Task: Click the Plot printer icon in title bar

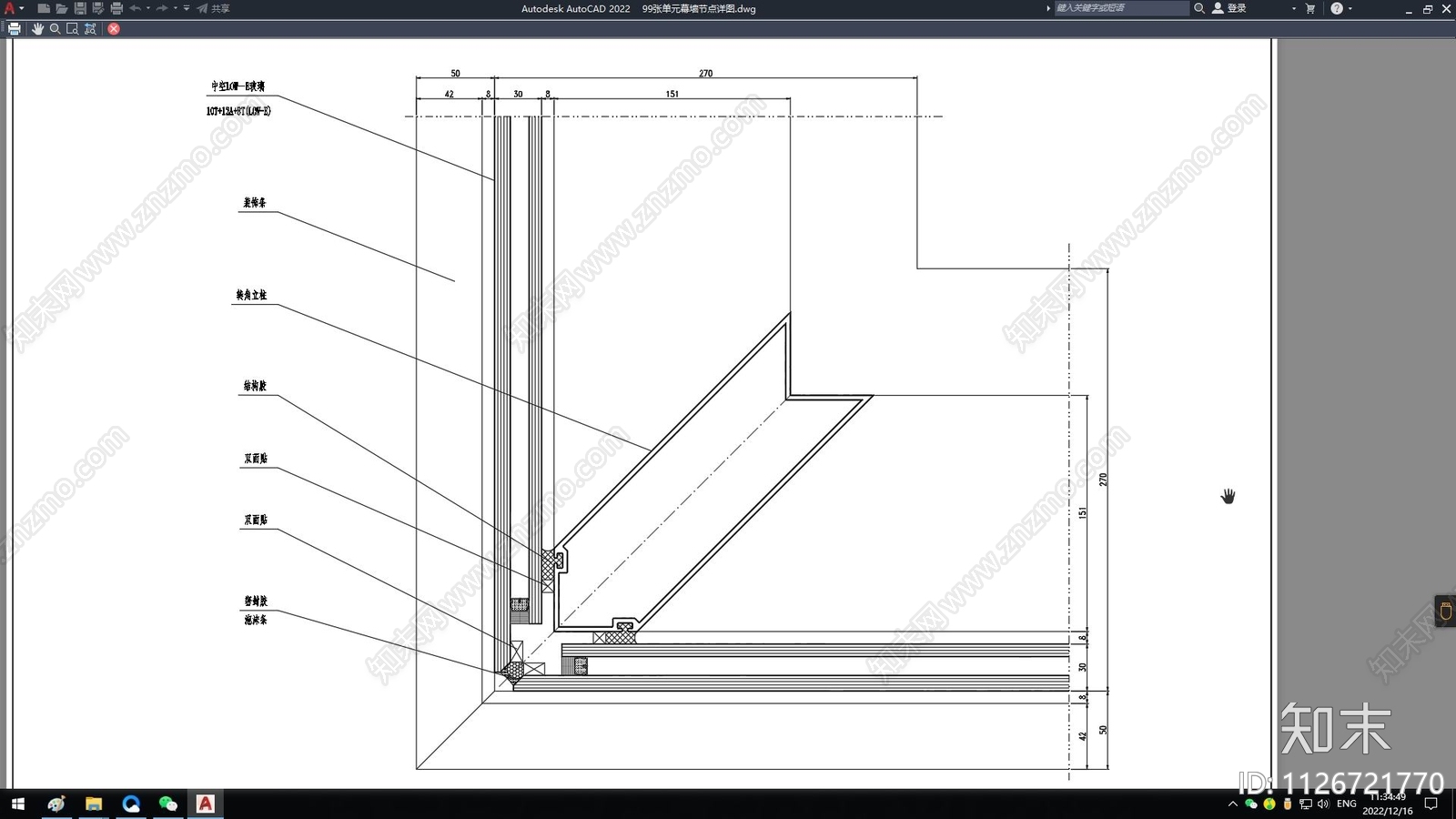Action: (x=116, y=8)
